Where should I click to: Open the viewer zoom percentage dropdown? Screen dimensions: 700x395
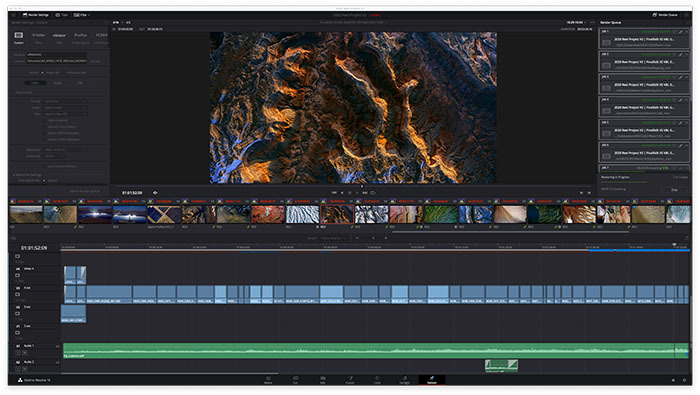pos(117,22)
